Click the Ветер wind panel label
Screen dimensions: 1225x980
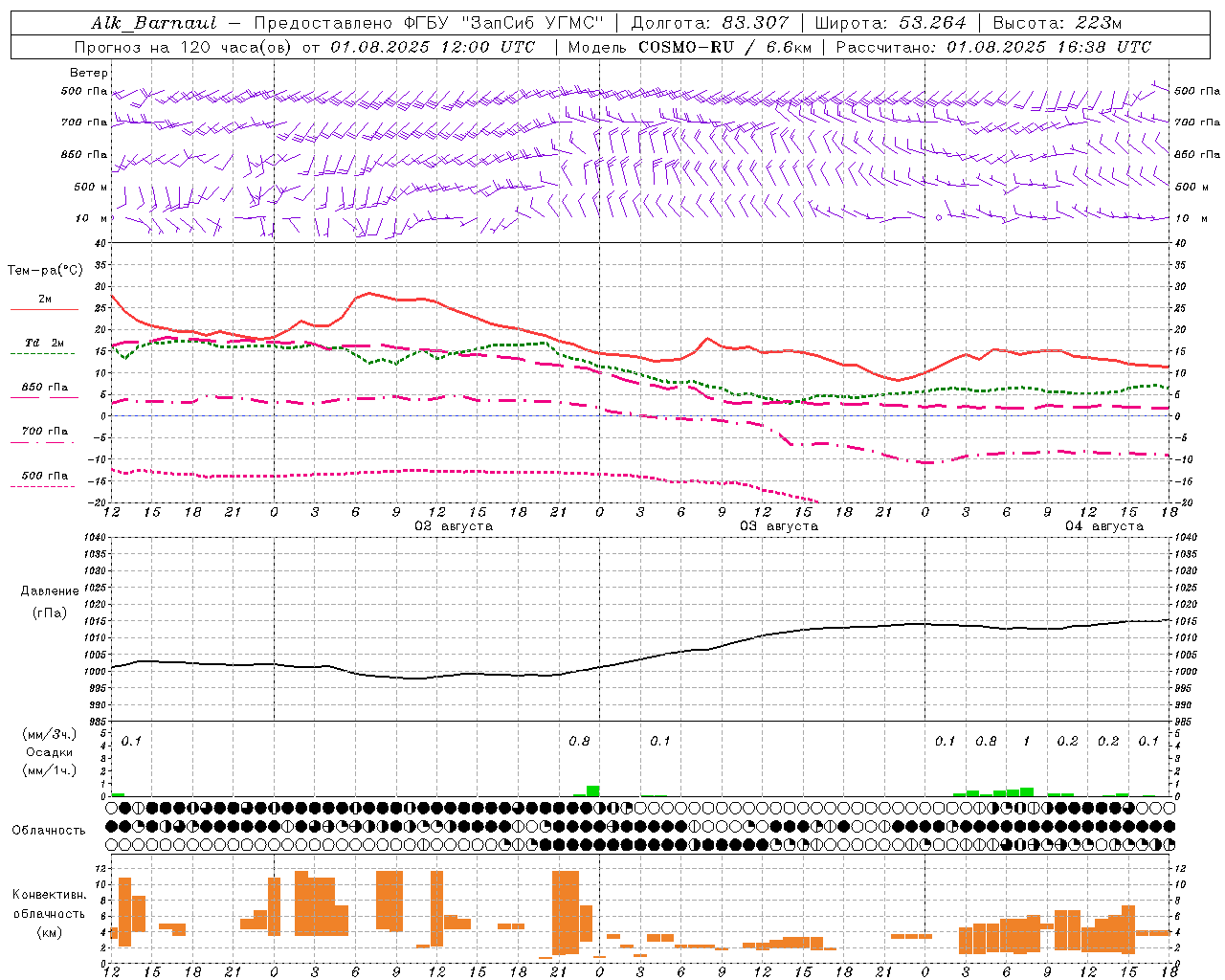(x=89, y=73)
